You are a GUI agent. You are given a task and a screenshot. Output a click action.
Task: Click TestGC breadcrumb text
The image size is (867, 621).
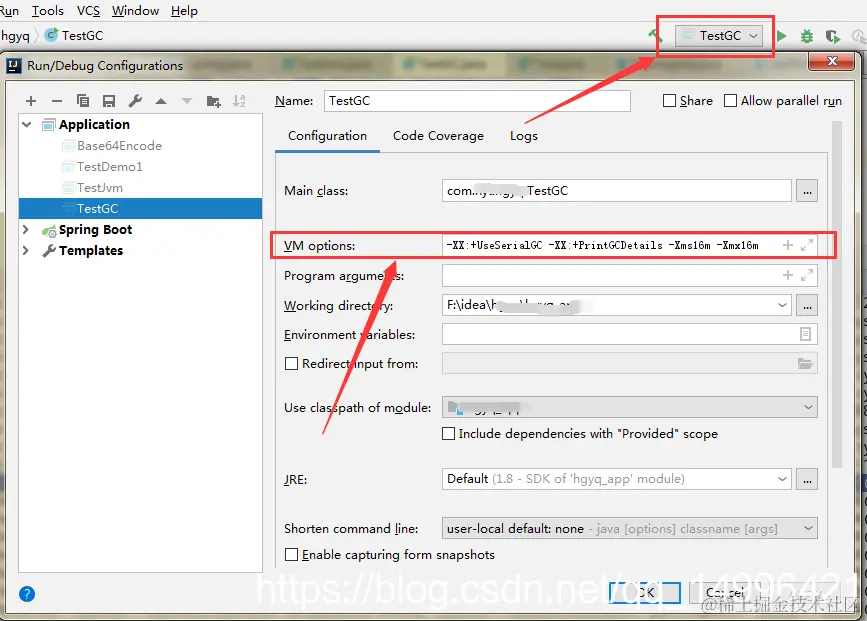click(82, 35)
